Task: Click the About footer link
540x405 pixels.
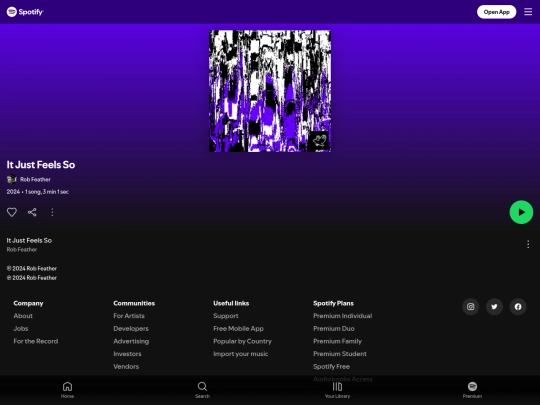Action: (x=23, y=316)
